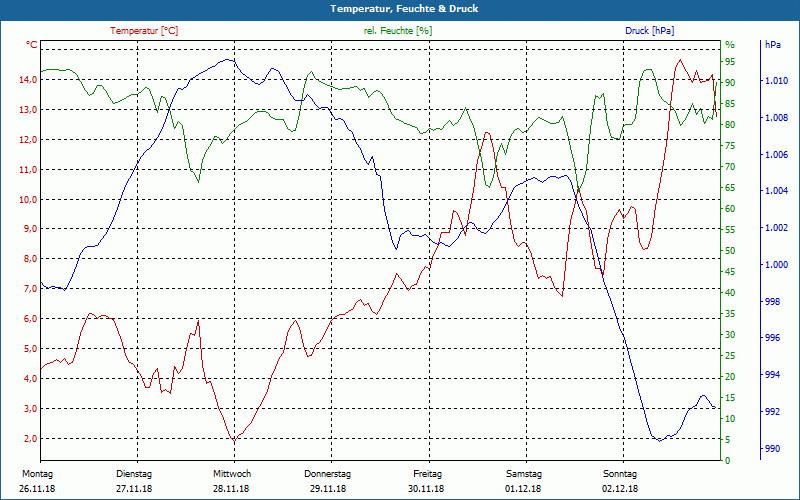Click the "75" humidity axis value
Image resolution: width=800 pixels, height=500 pixels.
(x=730, y=146)
